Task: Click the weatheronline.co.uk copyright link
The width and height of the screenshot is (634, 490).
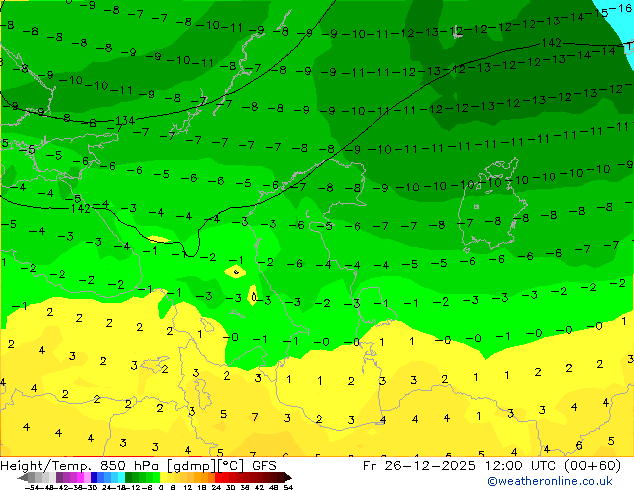Action: pyautogui.click(x=550, y=481)
